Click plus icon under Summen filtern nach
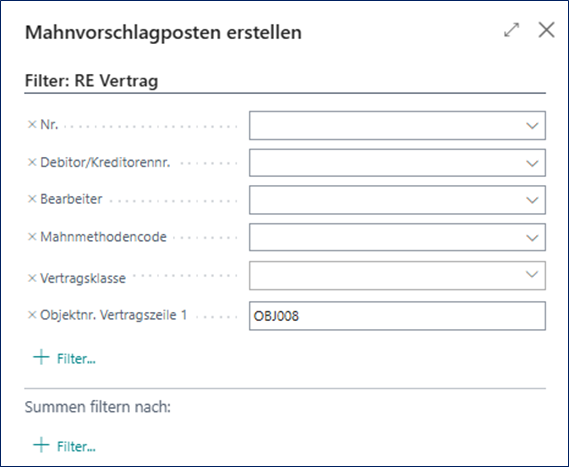The width and height of the screenshot is (569, 467). coord(41,445)
